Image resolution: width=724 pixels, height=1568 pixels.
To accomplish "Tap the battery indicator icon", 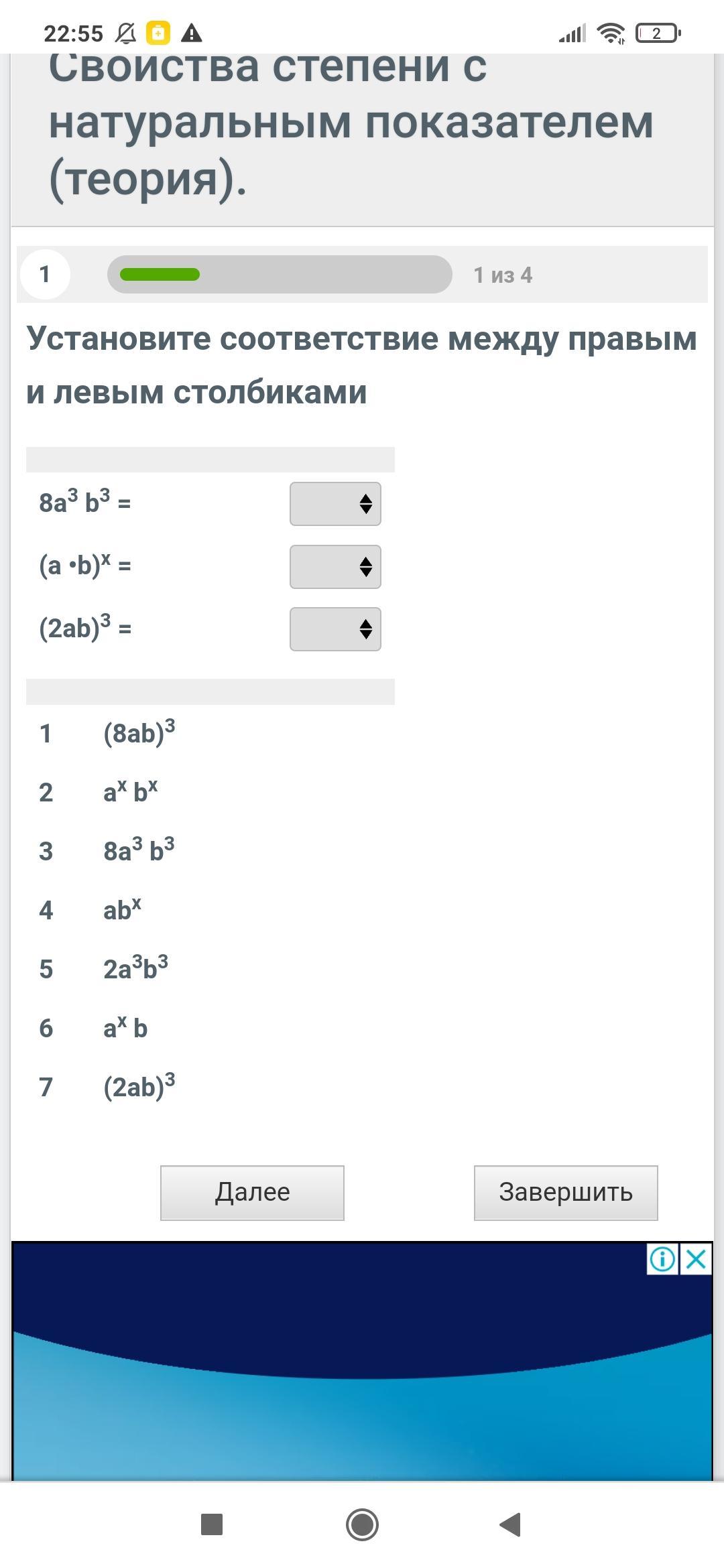I will coord(658,33).
